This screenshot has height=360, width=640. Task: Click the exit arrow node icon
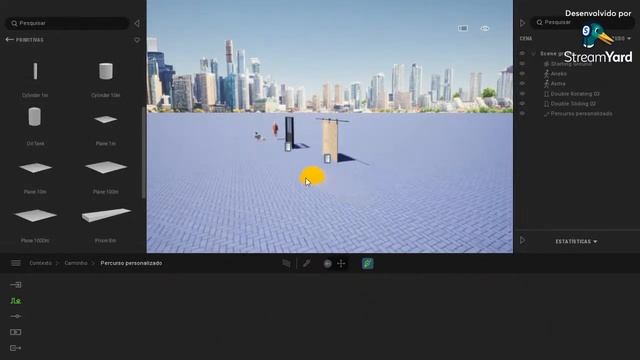(x=16, y=348)
